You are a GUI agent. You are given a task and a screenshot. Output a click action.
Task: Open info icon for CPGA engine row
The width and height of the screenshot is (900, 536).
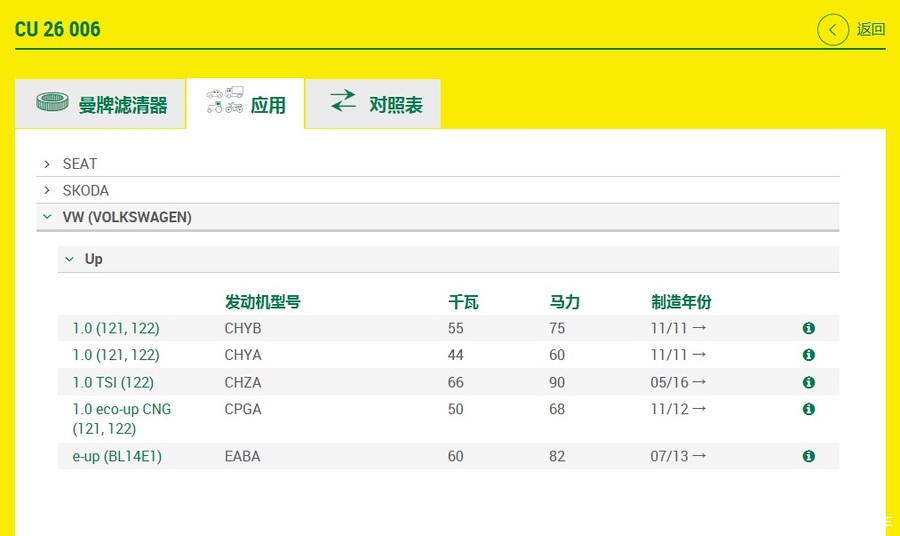click(809, 409)
